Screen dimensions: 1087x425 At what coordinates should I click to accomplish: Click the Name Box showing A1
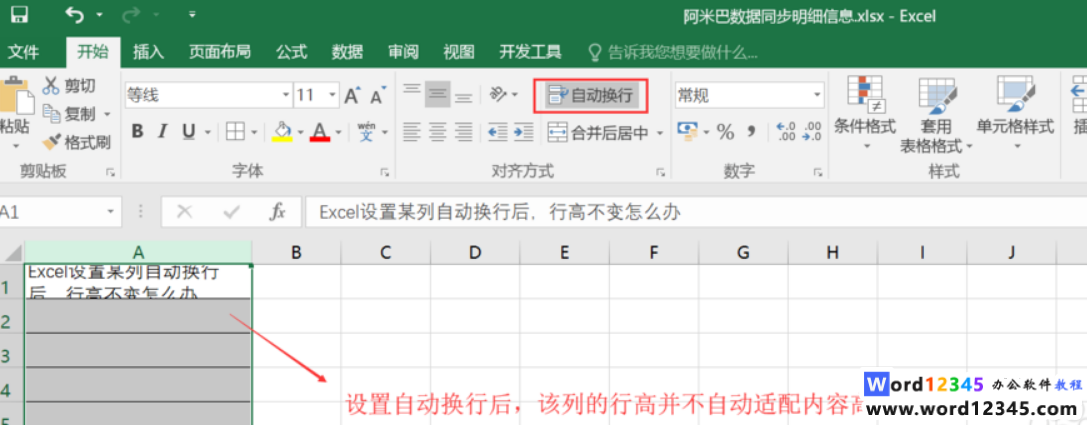click(x=59, y=211)
